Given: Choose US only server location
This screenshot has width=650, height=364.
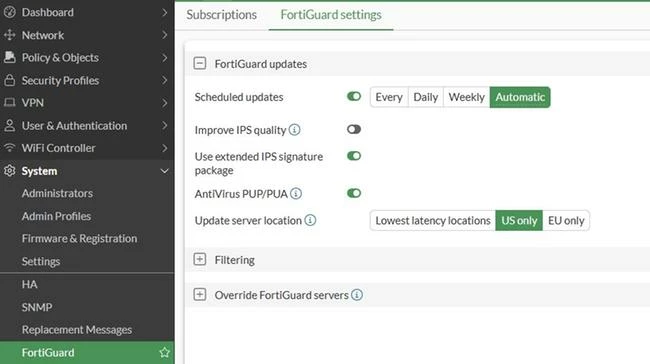Looking at the screenshot, I should [x=519, y=221].
